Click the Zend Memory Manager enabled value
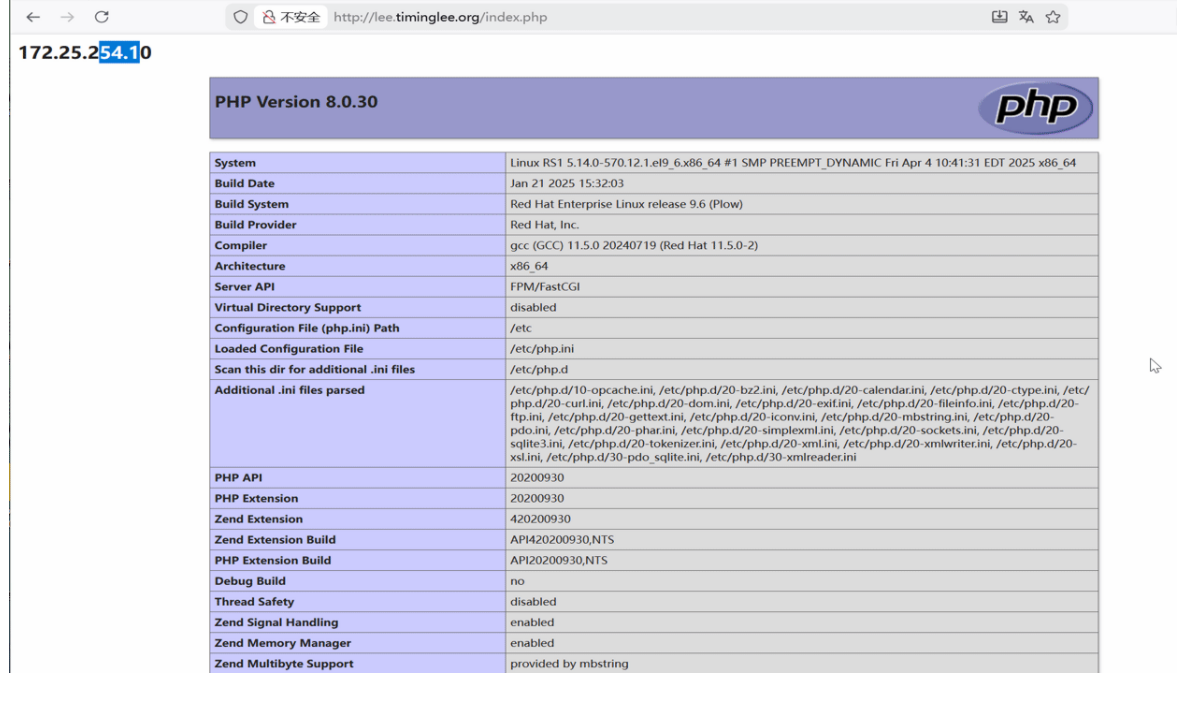Image resolution: width=1177 pixels, height=704 pixels. coord(532,642)
